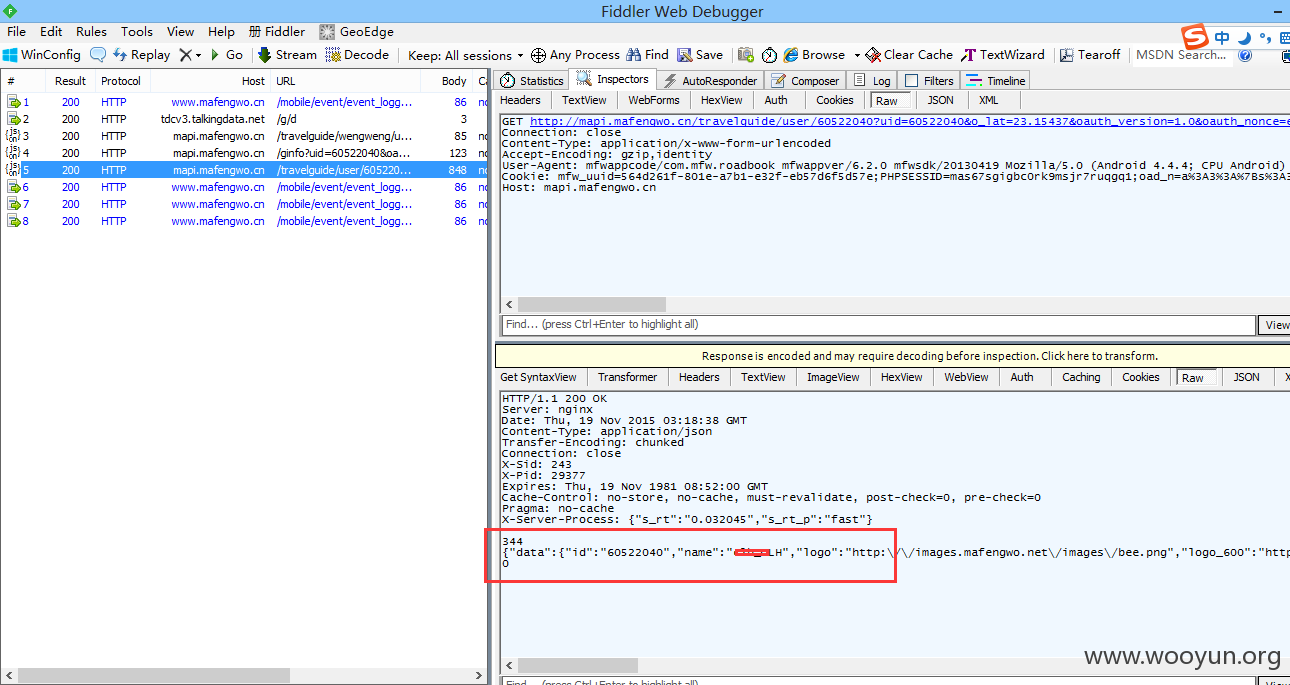Viewport: 1290px width, 685px height.
Task: Expand the Browse dropdown arrow
Action: pyautogui.click(x=857, y=56)
